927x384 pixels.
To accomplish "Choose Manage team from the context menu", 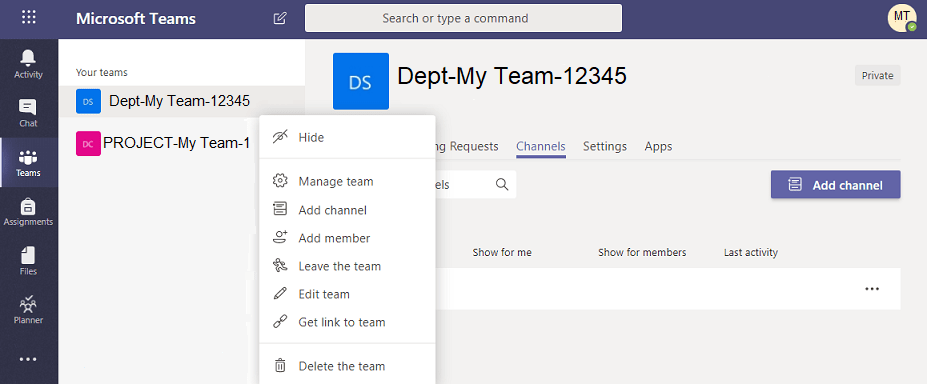I will [x=348, y=181].
